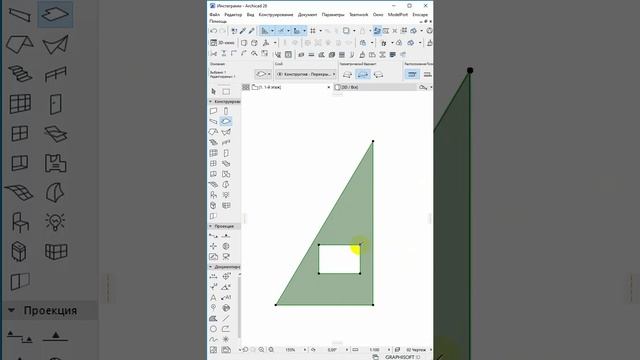The image size is (640, 360).
Task: Open the floor plan tab dropdown arrow
Action: click(329, 87)
